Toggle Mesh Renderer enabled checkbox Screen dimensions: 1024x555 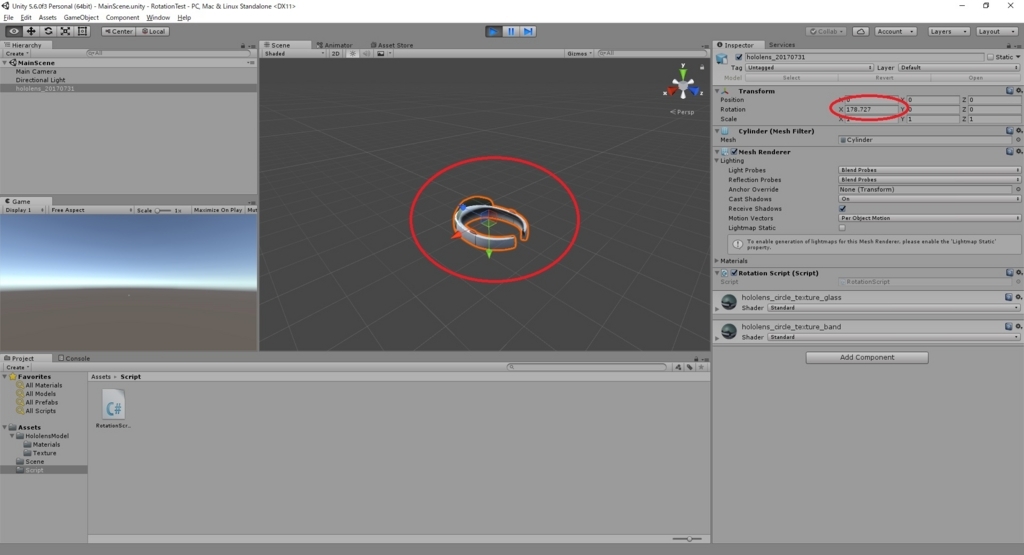click(x=734, y=151)
